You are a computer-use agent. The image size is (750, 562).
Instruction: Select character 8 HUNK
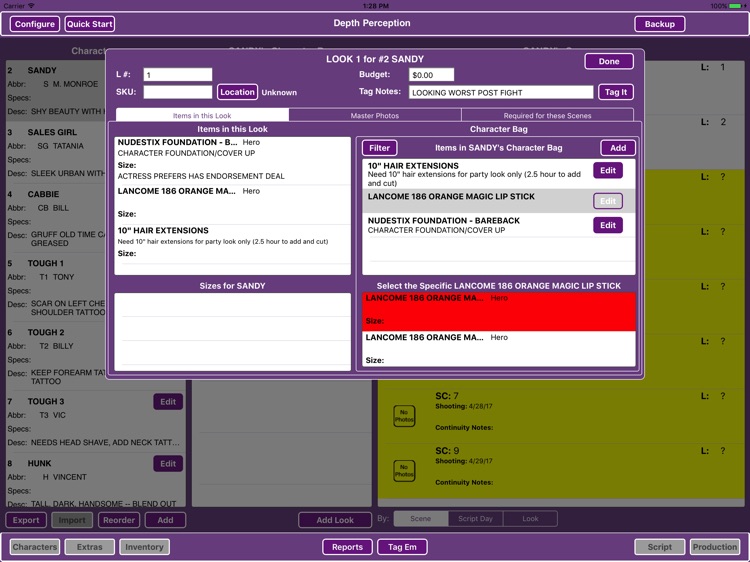point(96,481)
